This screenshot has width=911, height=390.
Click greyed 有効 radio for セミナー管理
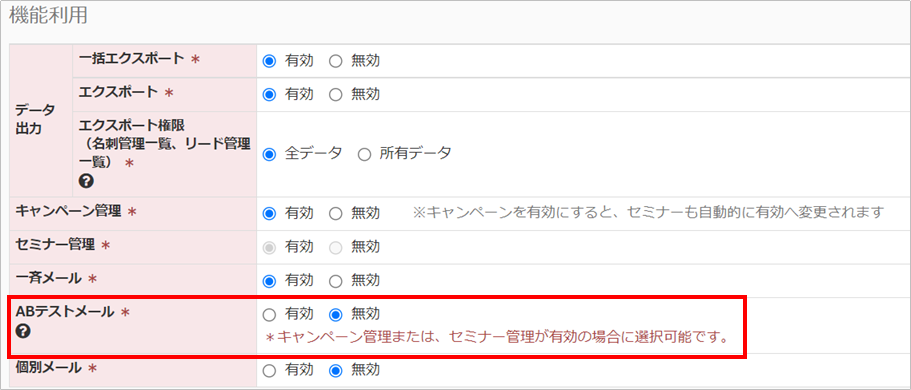click(x=269, y=248)
